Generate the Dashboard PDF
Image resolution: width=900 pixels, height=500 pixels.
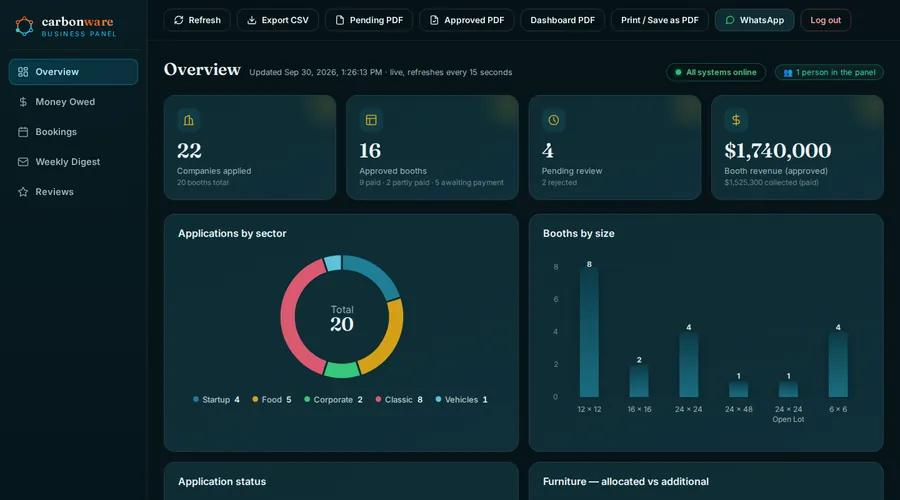[562, 20]
